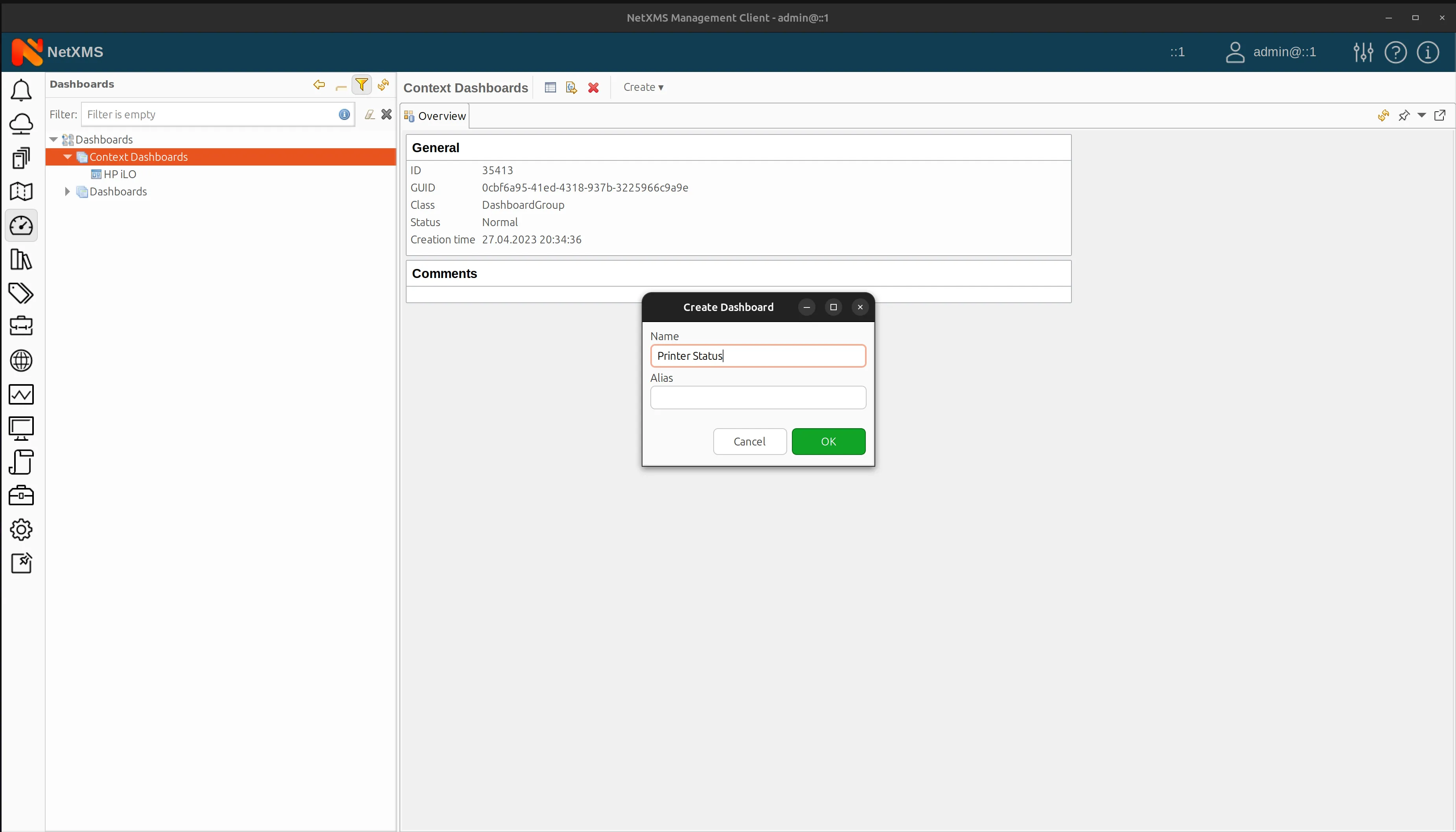Delete selection using red X toolbar icon
This screenshot has height=832, width=1456.
[x=593, y=87]
